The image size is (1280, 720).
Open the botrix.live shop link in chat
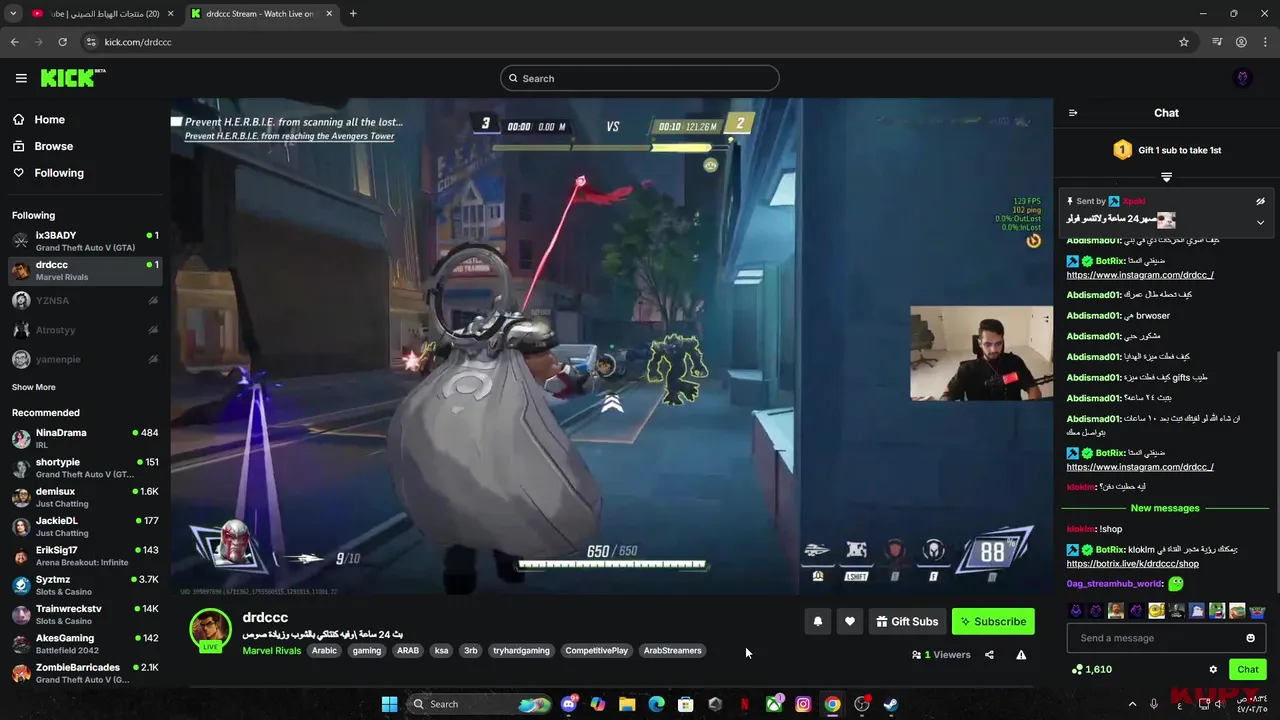(x=1132, y=564)
